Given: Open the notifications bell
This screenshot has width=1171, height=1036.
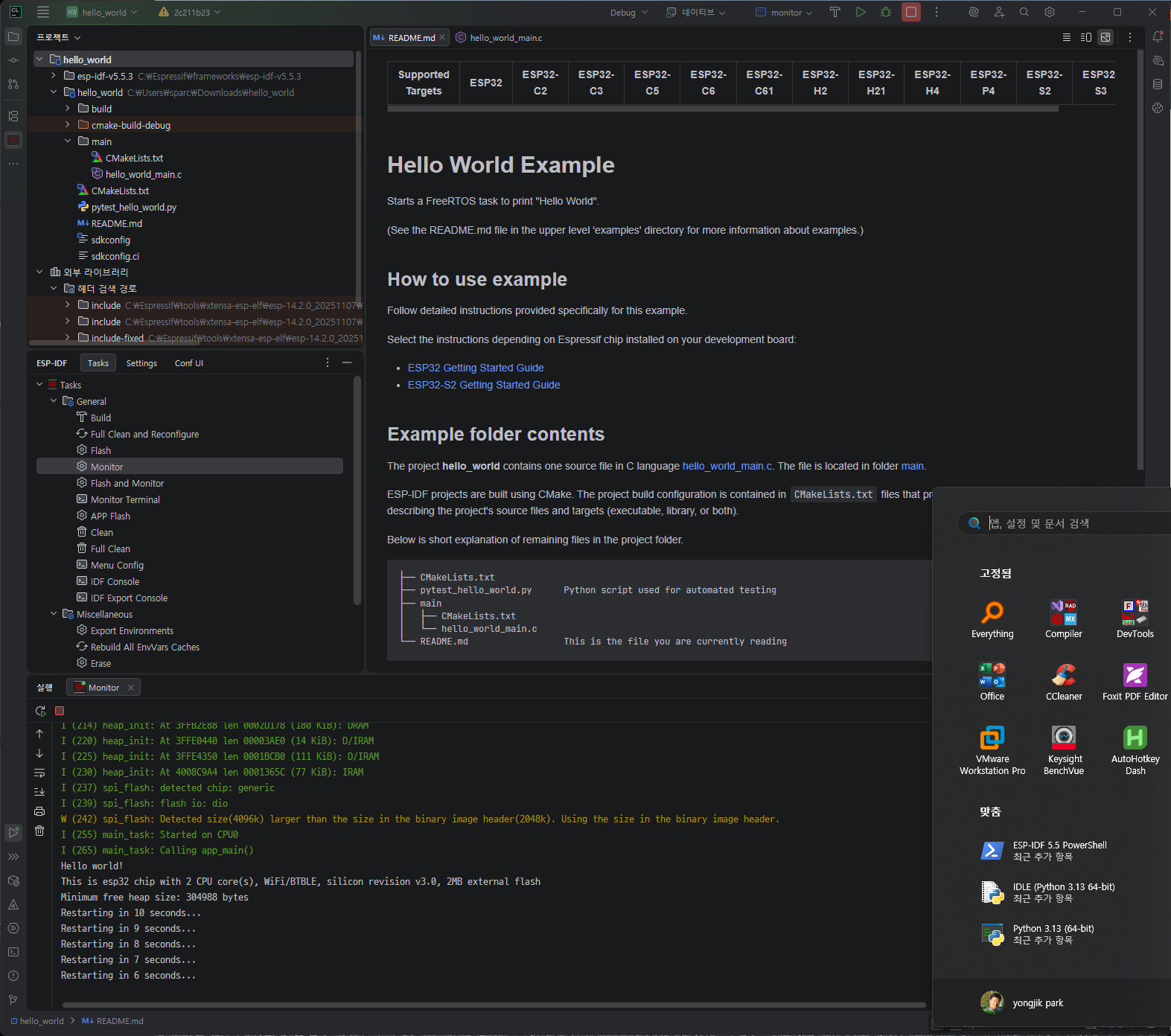Looking at the screenshot, I should [x=1157, y=36].
